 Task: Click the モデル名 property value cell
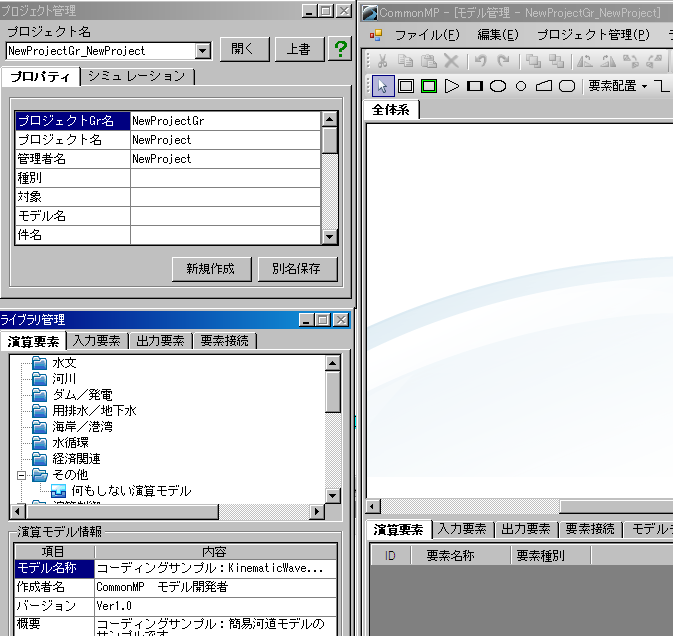[225, 216]
